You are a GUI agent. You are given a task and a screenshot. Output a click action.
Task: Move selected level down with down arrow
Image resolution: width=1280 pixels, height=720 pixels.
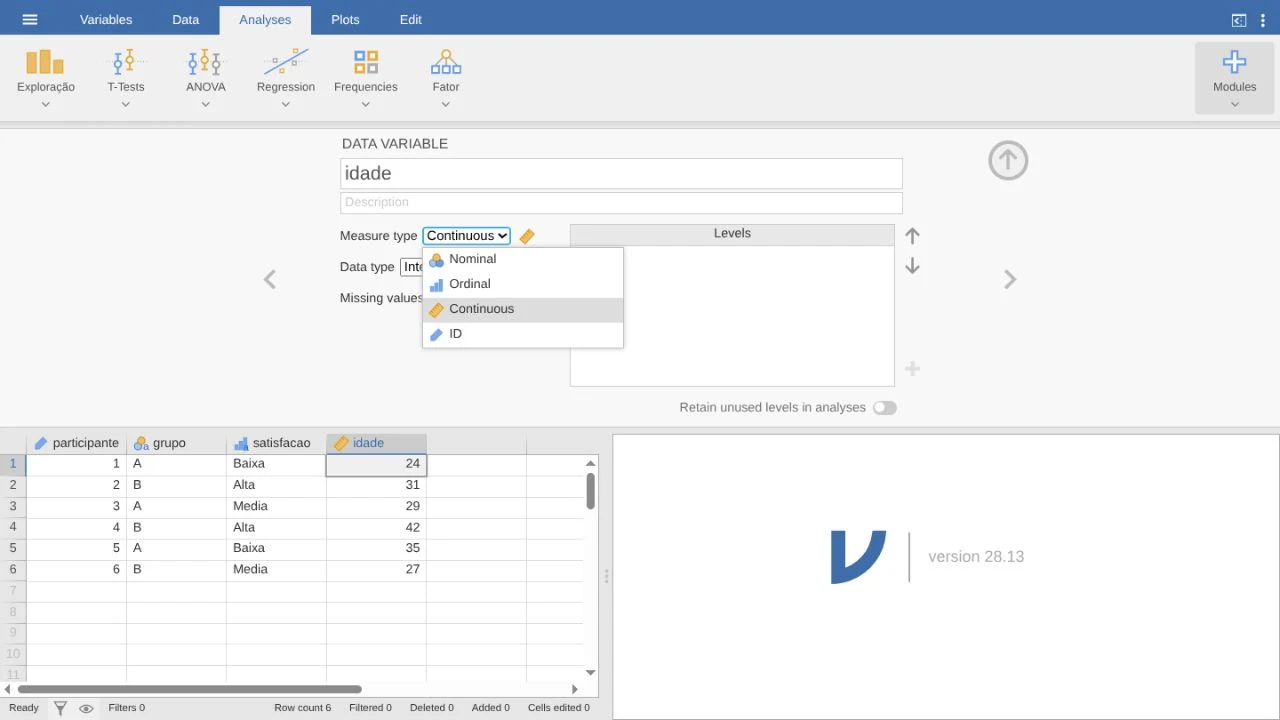click(912, 266)
